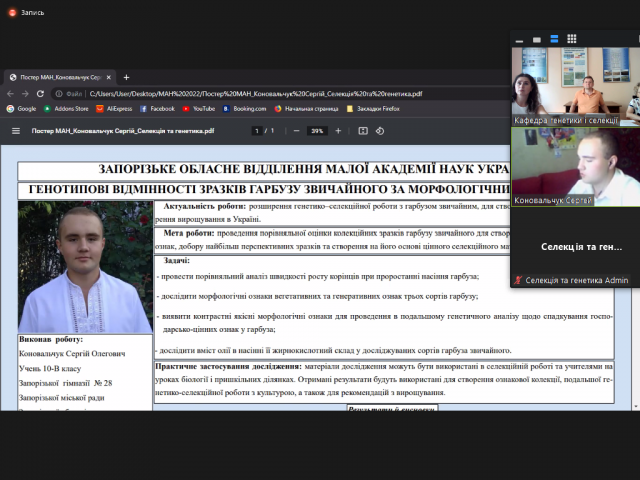Screen dimensions: 640x480
Task: Go back in browser history
Action: [x=10, y=93]
